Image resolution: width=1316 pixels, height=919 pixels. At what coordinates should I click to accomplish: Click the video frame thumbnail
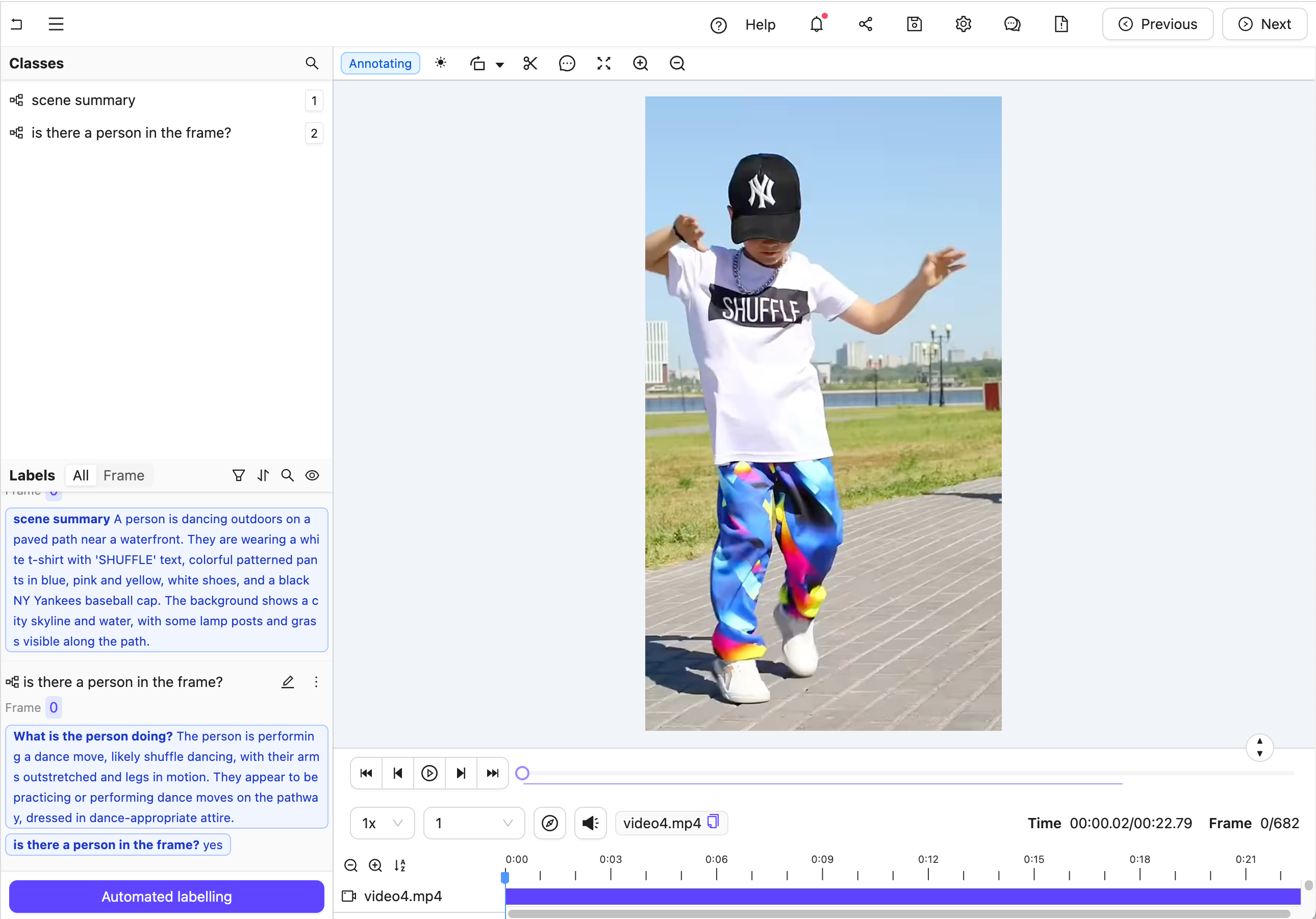click(x=823, y=413)
